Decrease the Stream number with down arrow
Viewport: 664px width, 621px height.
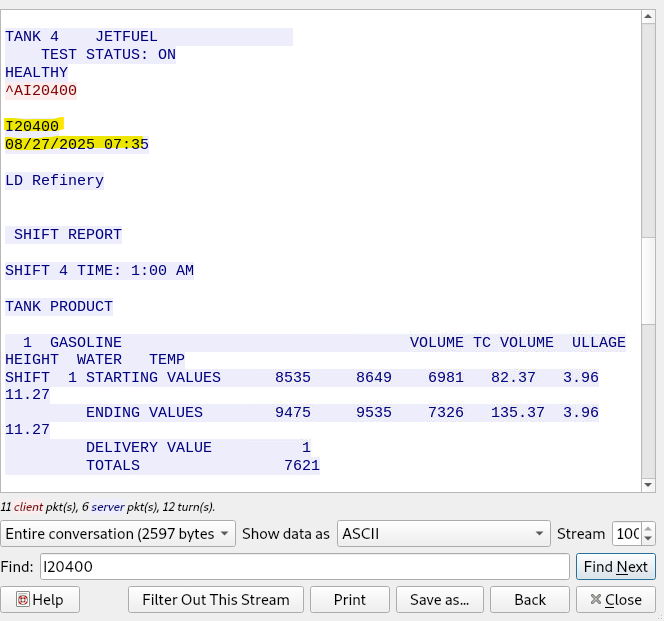click(648, 540)
